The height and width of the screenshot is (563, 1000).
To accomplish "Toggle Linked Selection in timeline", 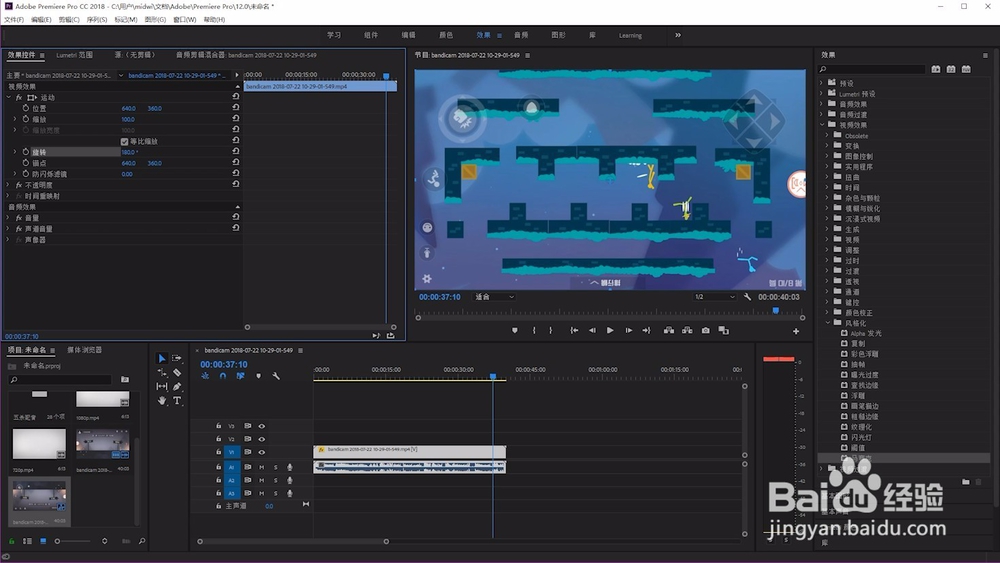I will point(240,376).
